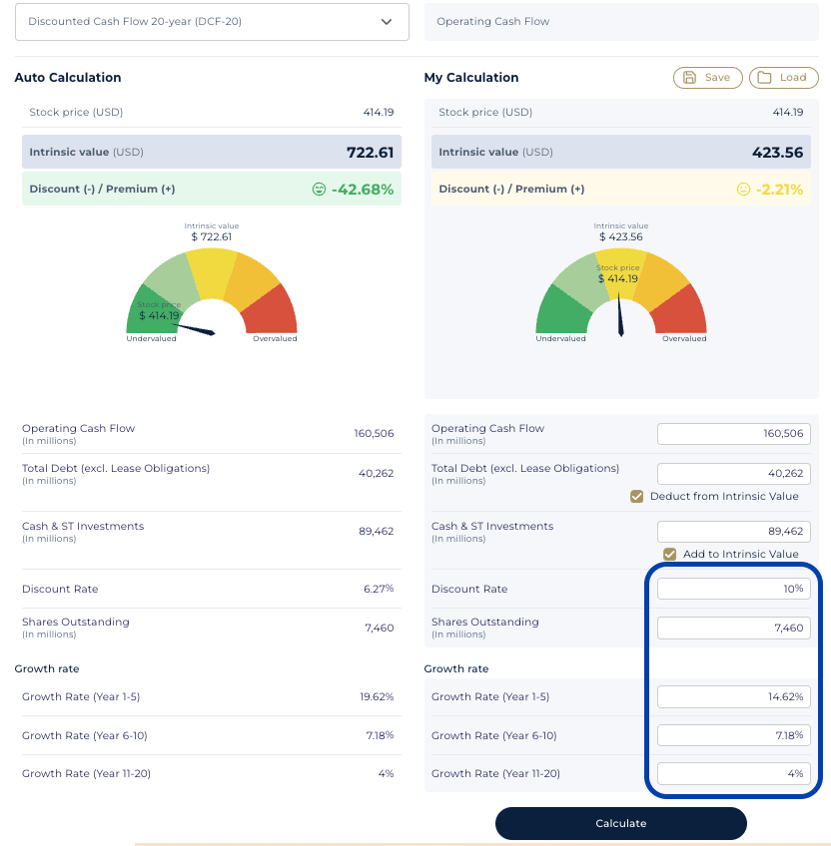The image size is (831, 846).
Task: Toggle Add to Intrinsic Value checkbox
Action: coord(670,554)
